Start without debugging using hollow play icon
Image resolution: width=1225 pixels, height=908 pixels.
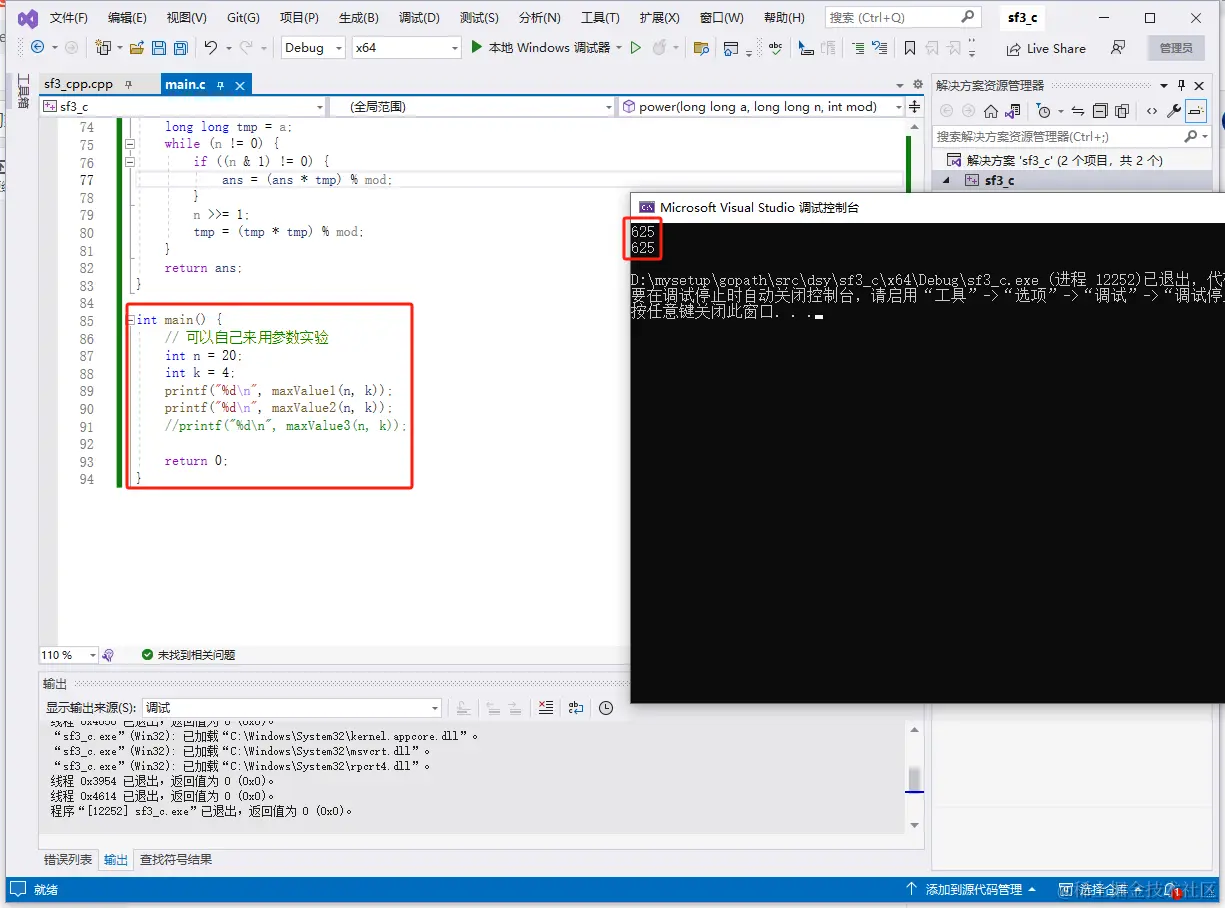(x=635, y=47)
